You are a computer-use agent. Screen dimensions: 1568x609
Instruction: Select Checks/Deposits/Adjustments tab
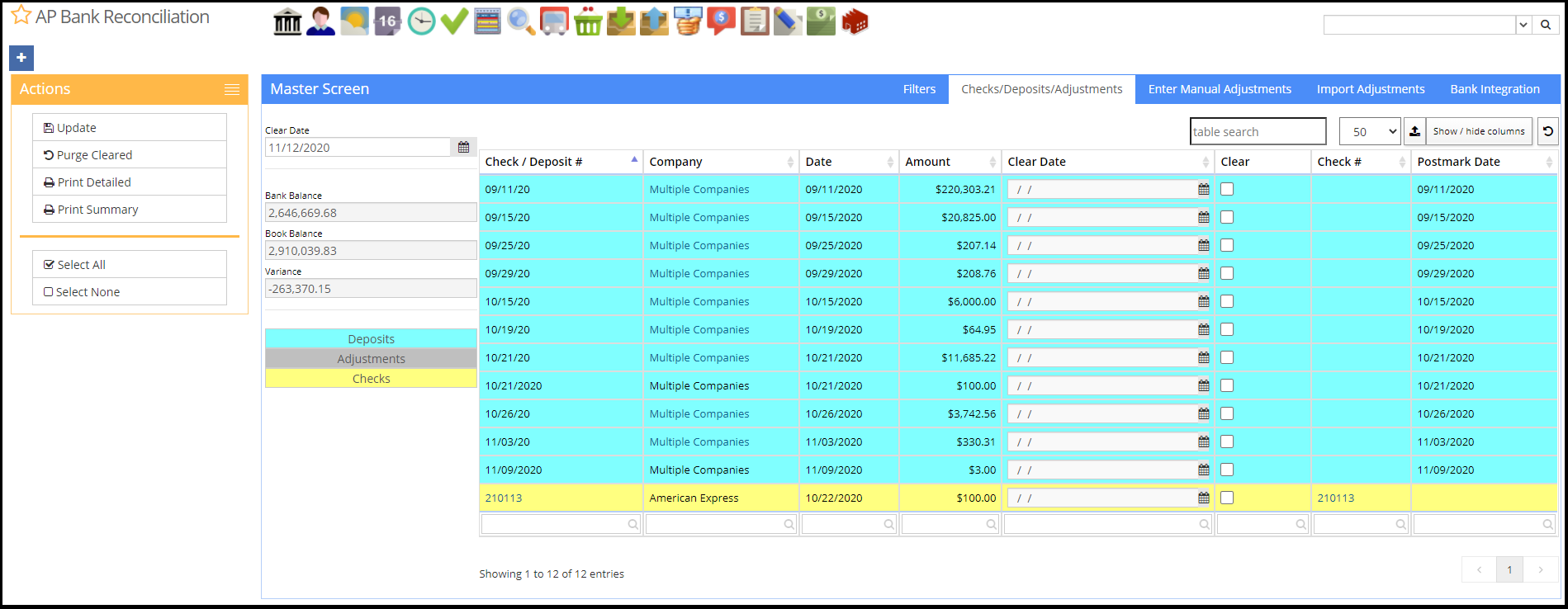[1042, 89]
